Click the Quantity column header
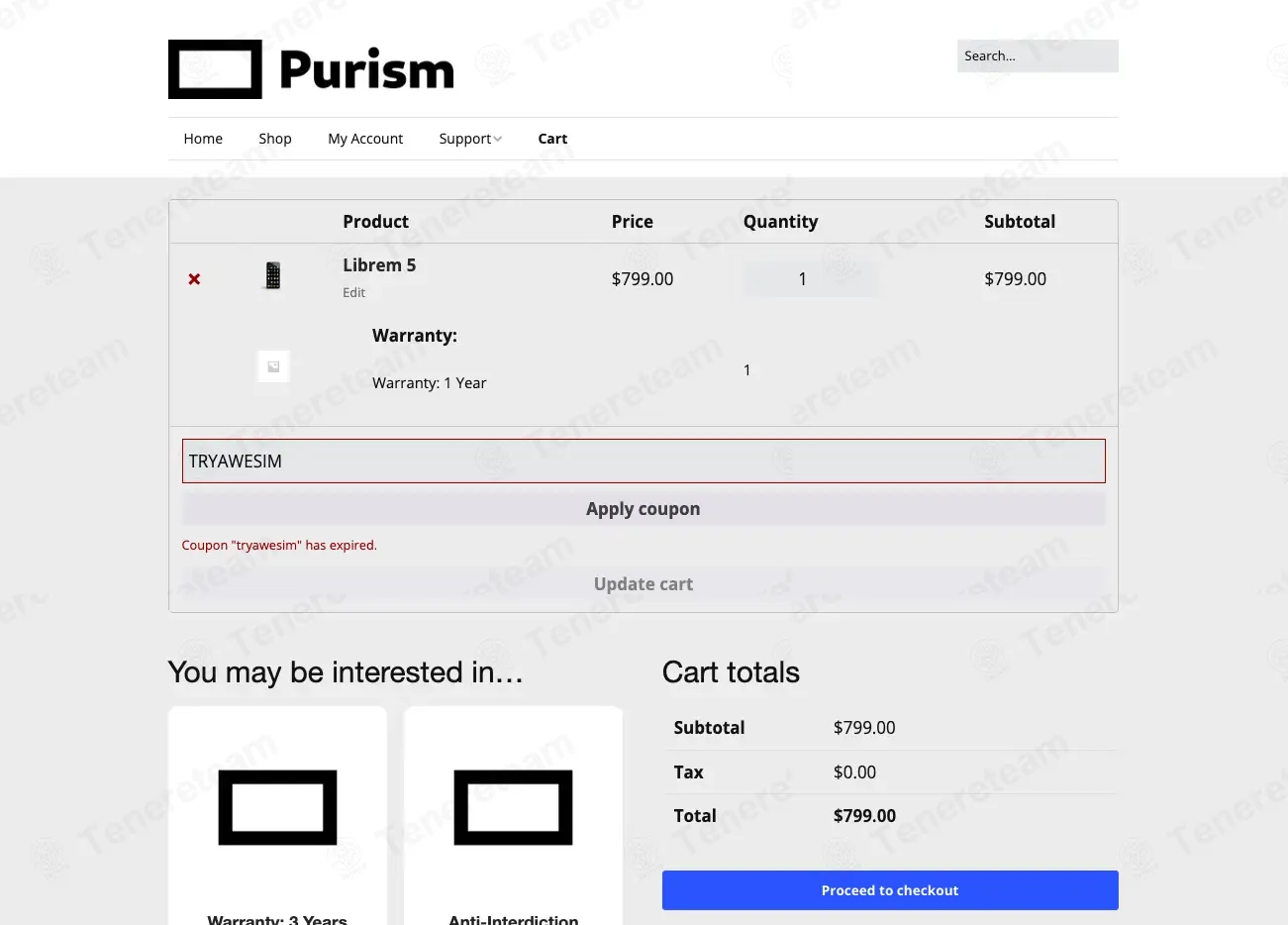This screenshot has width=1288, height=925. click(780, 222)
